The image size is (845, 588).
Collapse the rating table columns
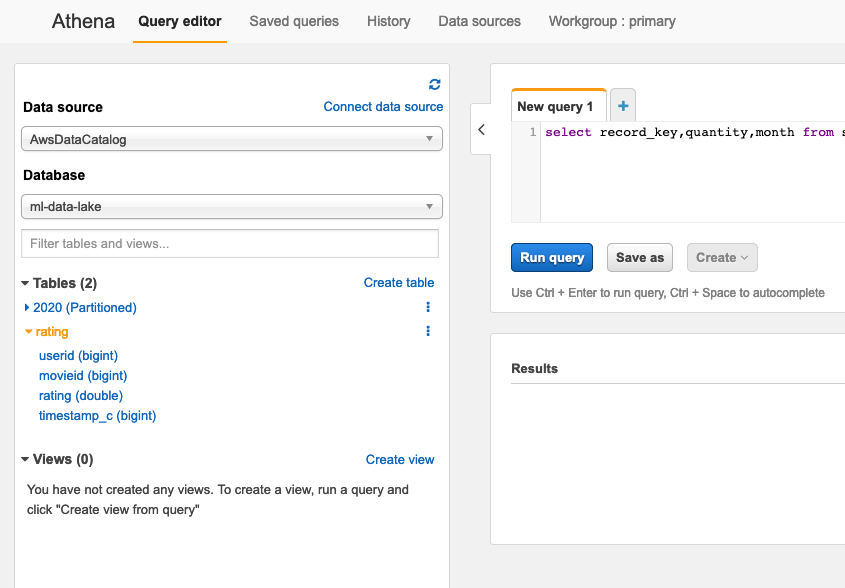click(x=29, y=331)
